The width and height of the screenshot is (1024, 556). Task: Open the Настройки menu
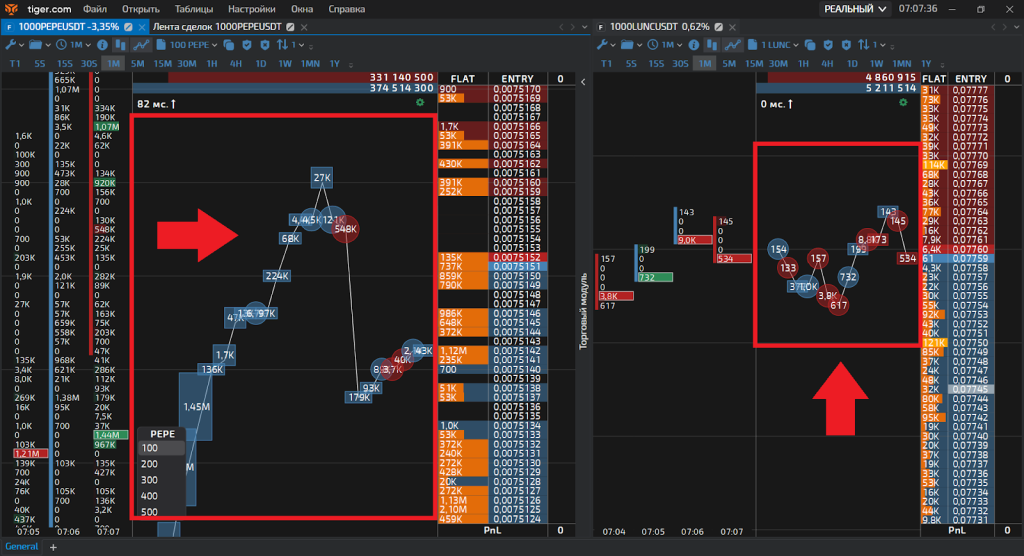point(251,8)
